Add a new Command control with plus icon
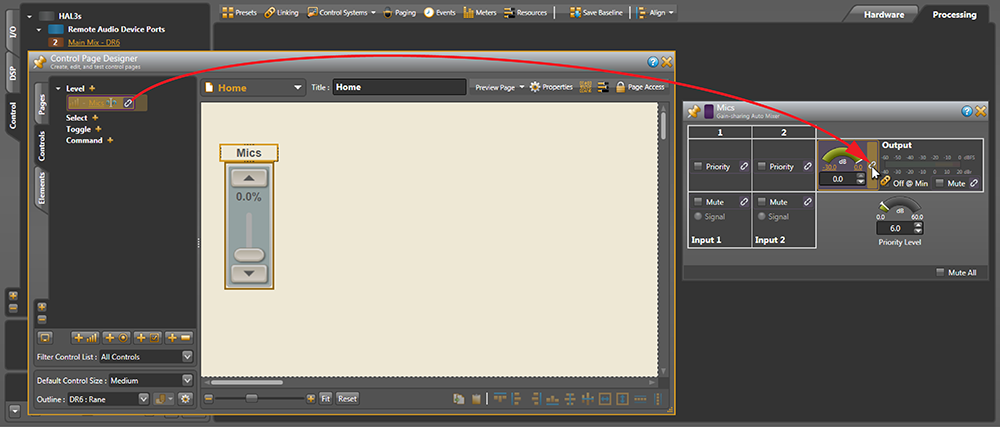The width and height of the screenshot is (1000, 427). (x=110, y=140)
